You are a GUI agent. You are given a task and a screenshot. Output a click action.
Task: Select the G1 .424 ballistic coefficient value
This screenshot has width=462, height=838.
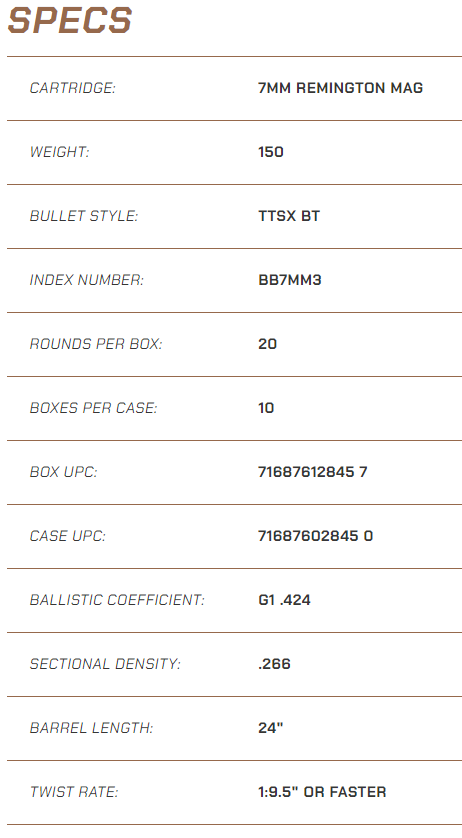pyautogui.click(x=284, y=600)
